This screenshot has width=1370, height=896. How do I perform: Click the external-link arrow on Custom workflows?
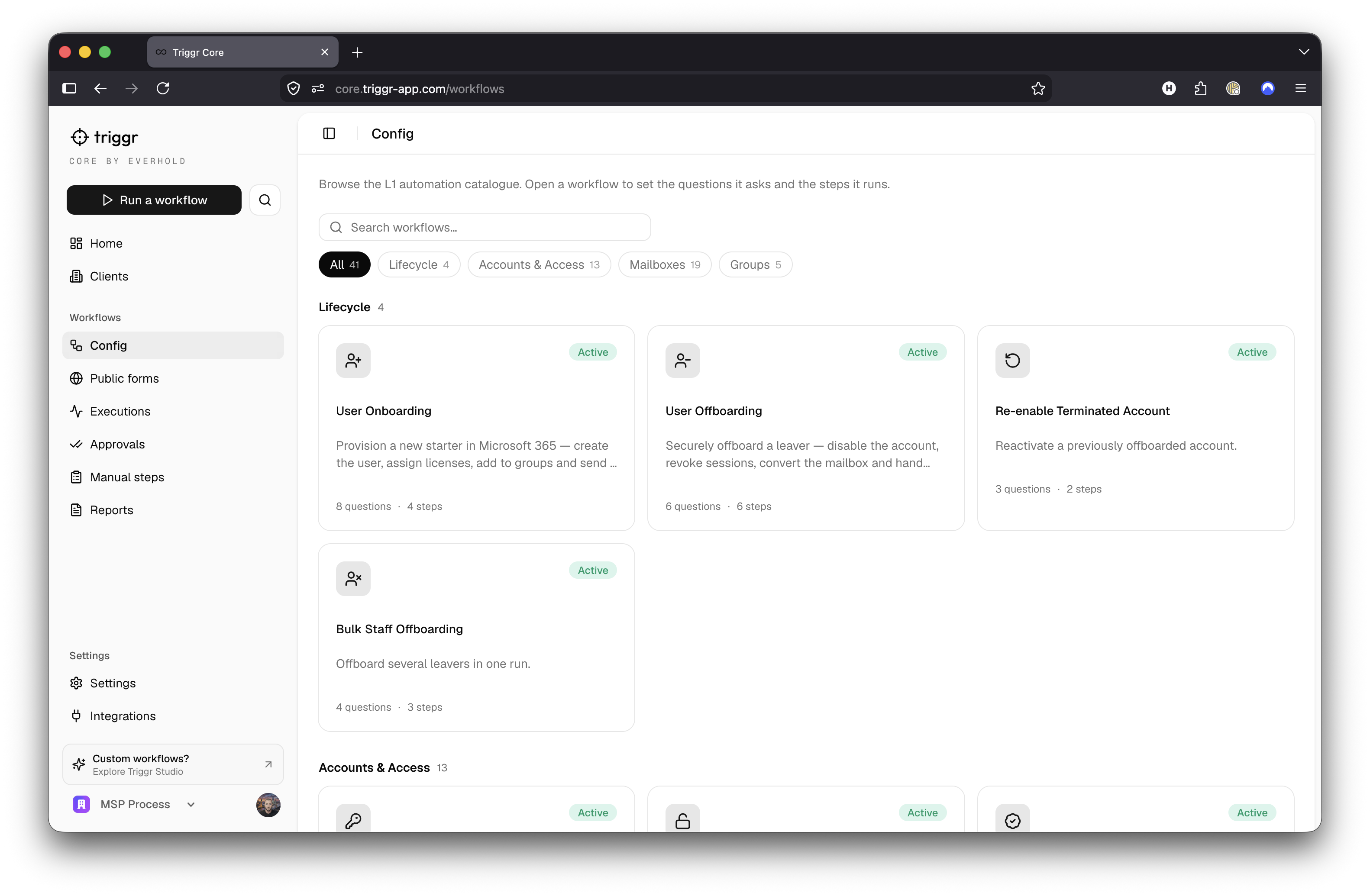point(268,764)
